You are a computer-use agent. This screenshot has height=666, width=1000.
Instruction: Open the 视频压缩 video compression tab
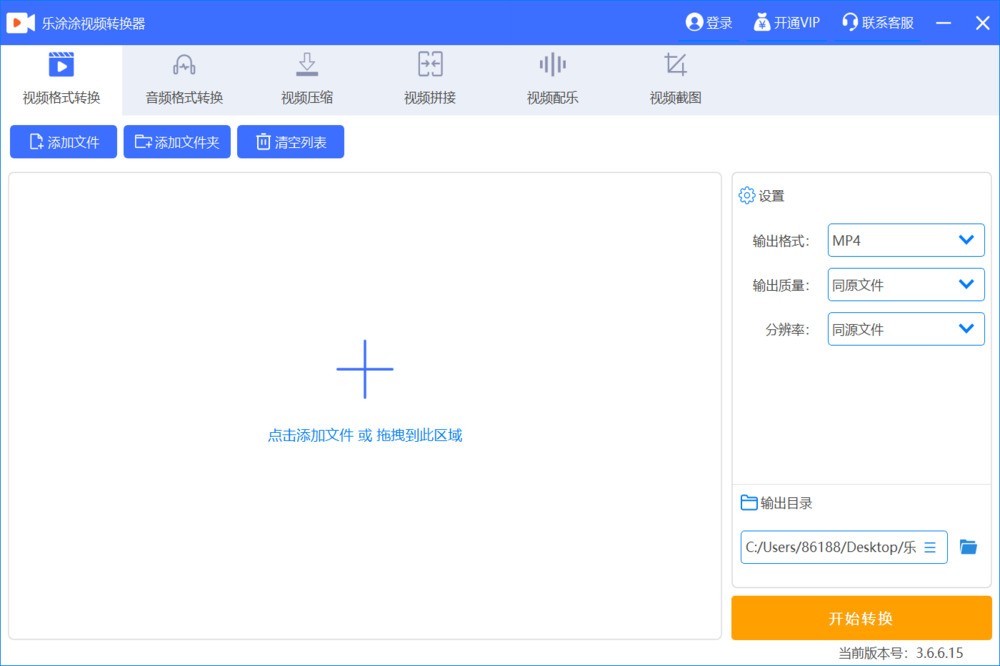[307, 80]
